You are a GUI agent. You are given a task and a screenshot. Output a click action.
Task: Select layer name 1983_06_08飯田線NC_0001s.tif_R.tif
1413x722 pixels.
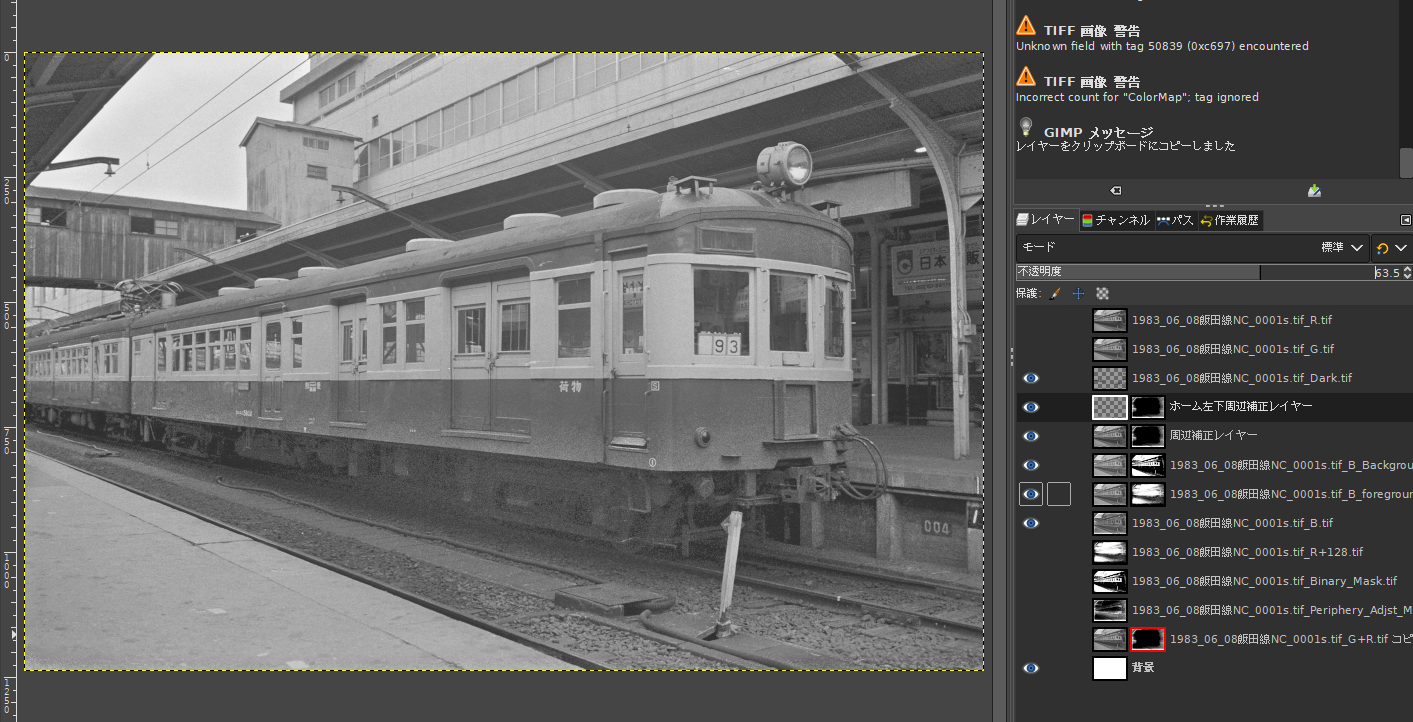1232,320
